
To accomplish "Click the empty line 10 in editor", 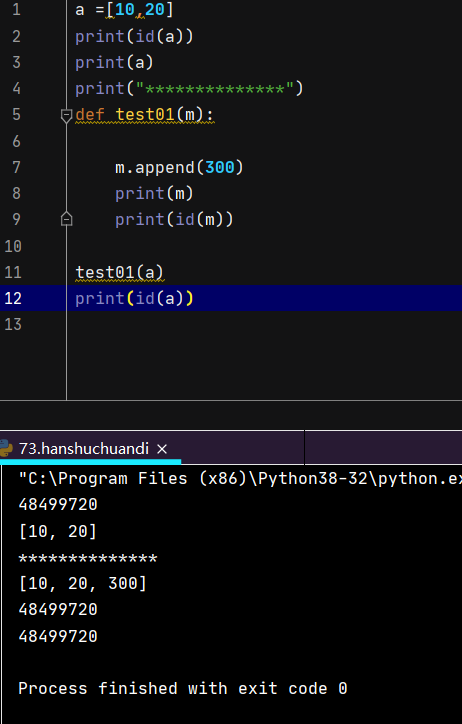I will 264,246.
